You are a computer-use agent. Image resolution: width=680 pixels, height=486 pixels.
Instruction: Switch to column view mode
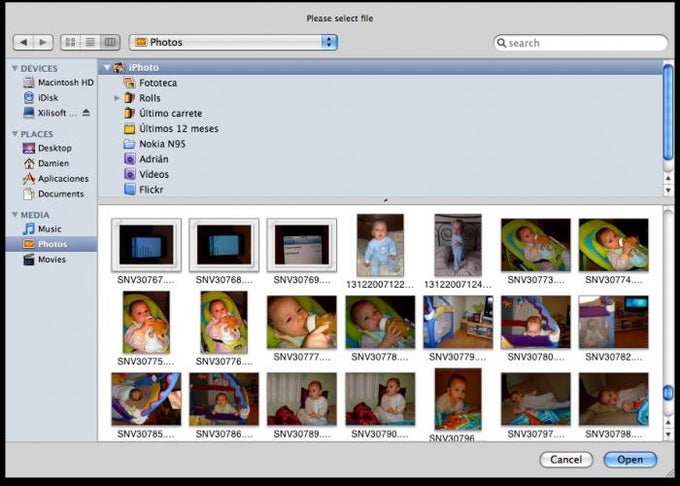click(110, 42)
